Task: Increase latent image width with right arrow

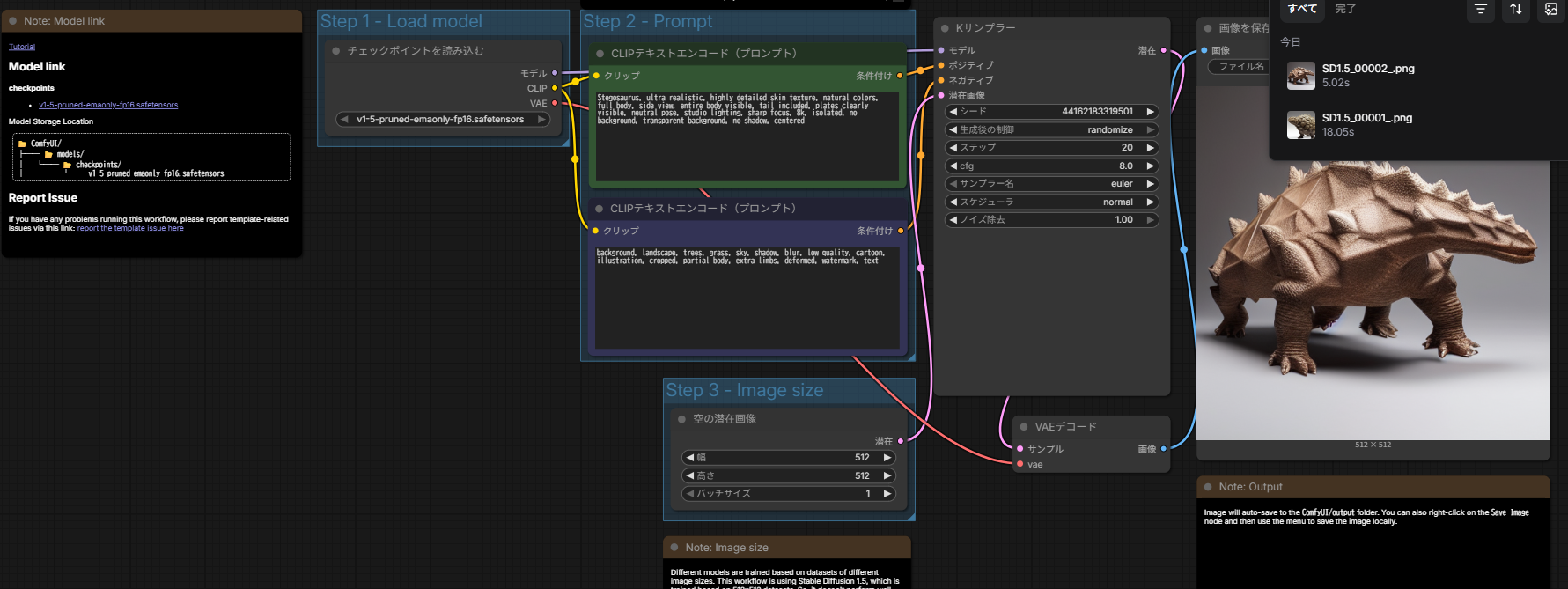Action: pyautogui.click(x=887, y=458)
